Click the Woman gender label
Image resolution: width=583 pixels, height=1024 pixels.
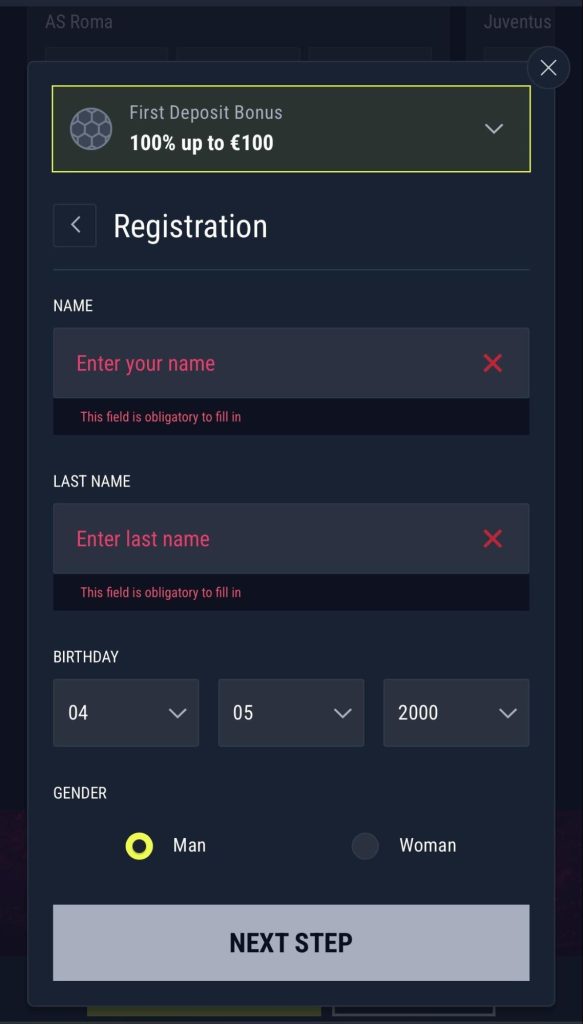click(428, 845)
